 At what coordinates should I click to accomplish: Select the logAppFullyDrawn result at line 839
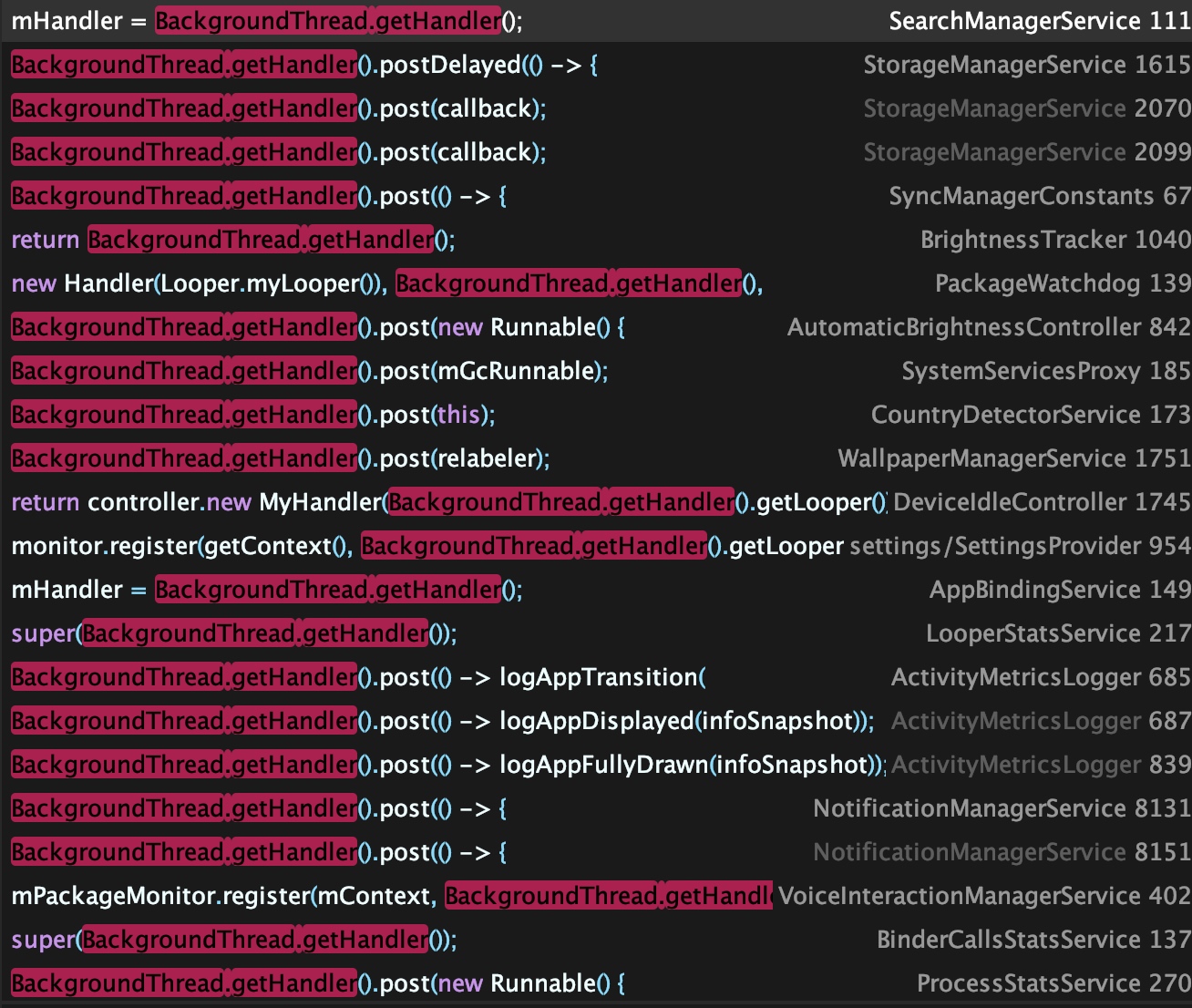[x=596, y=765]
